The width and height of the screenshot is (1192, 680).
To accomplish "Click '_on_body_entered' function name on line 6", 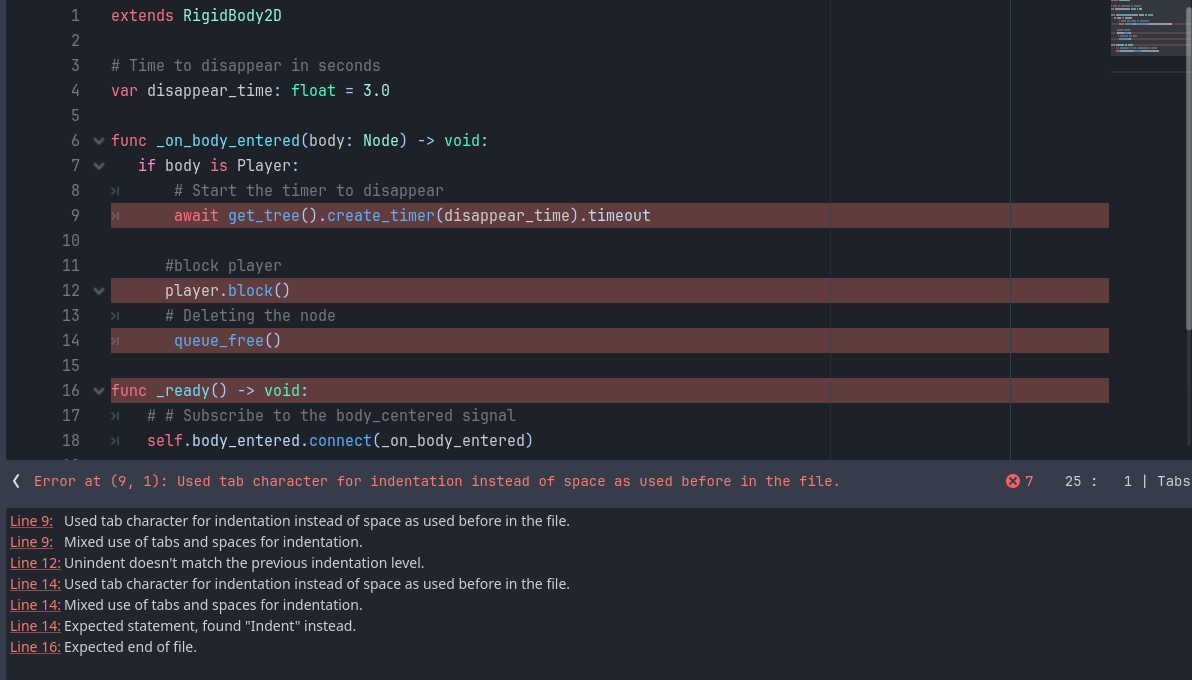I will click(228, 141).
